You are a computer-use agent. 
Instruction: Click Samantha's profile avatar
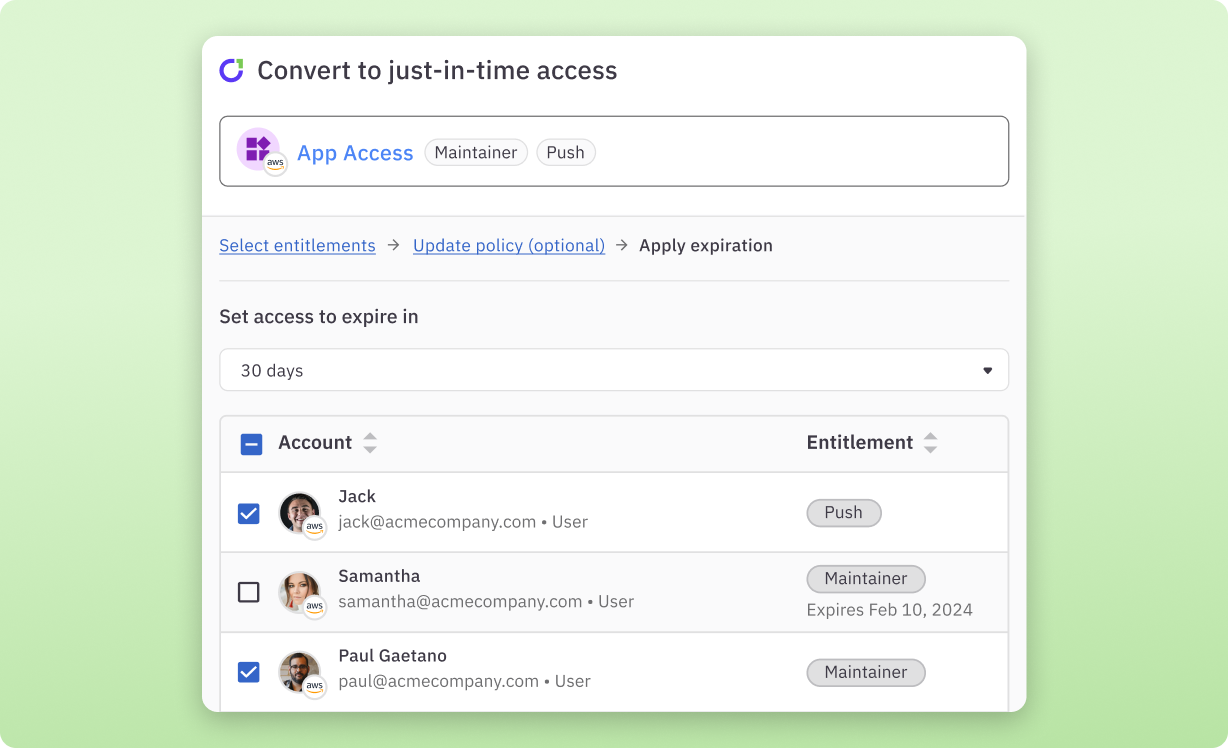pyautogui.click(x=299, y=591)
